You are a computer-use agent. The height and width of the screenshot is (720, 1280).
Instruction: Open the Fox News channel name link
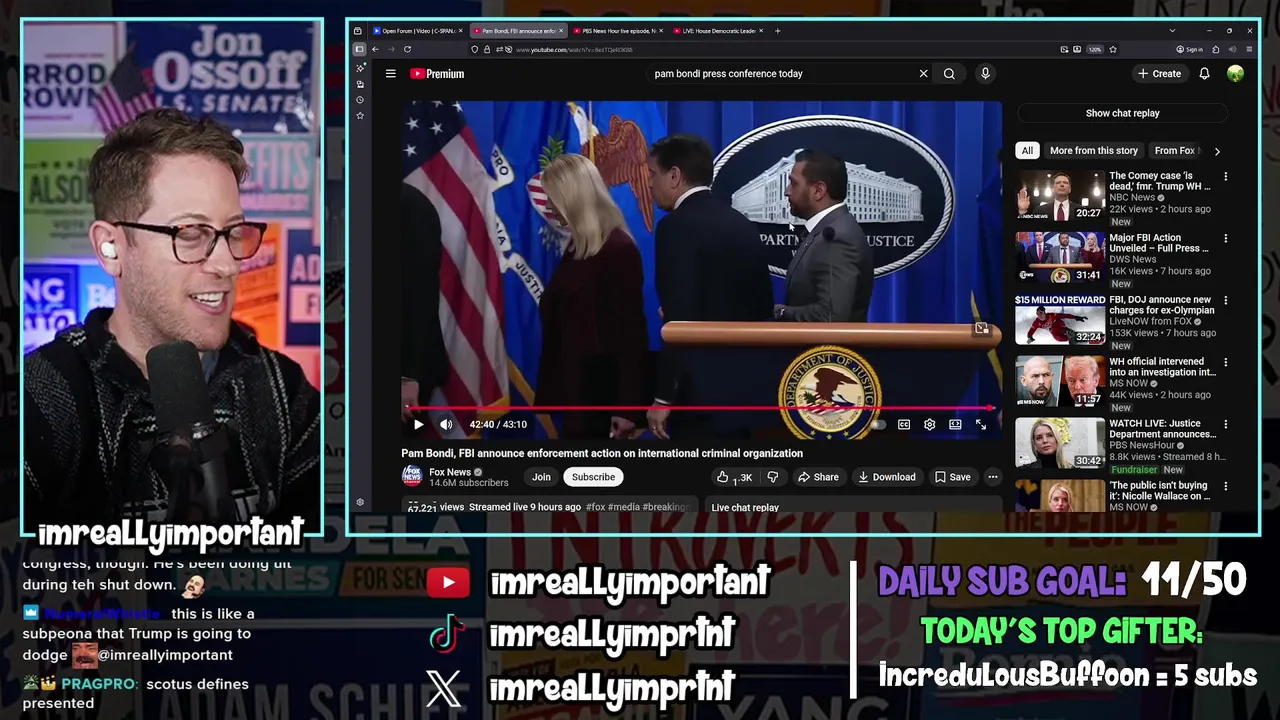point(450,472)
